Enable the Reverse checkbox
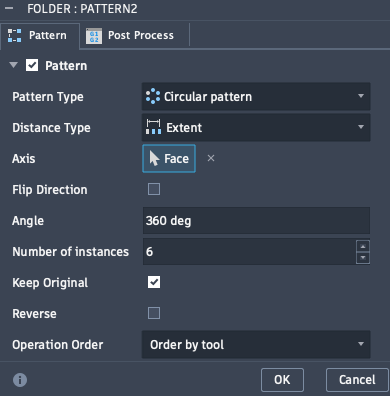 point(154,313)
